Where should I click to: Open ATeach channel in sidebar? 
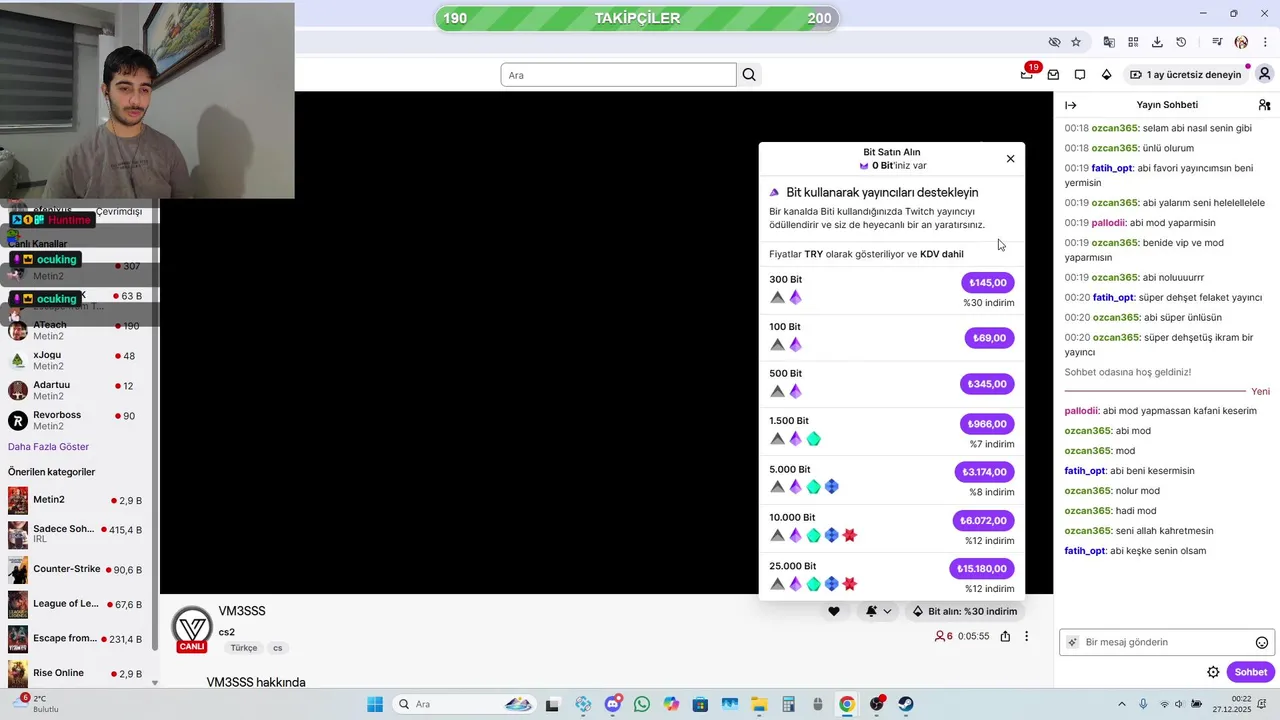click(x=77, y=331)
